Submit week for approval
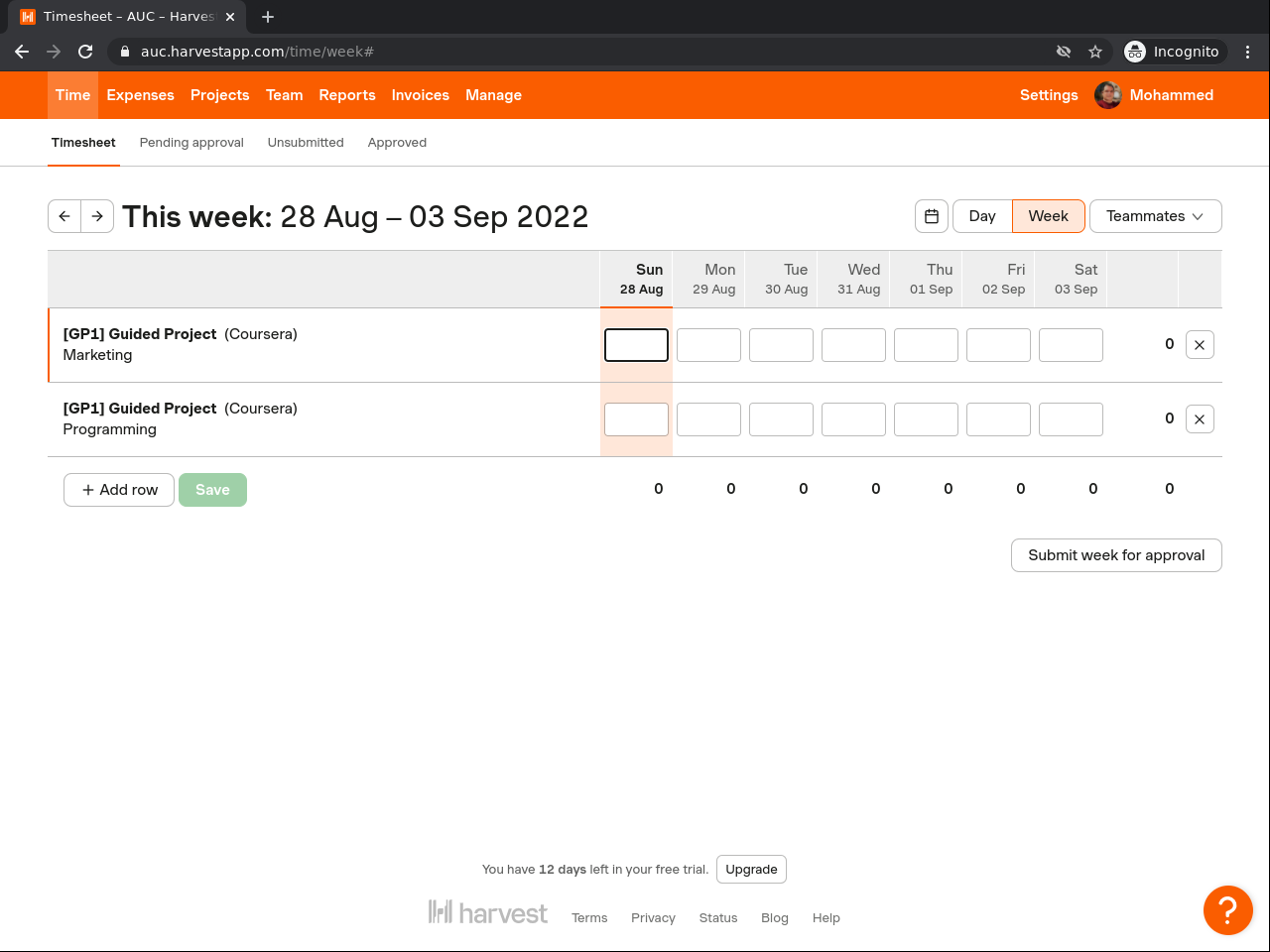The width and height of the screenshot is (1270, 952). 1116,555
